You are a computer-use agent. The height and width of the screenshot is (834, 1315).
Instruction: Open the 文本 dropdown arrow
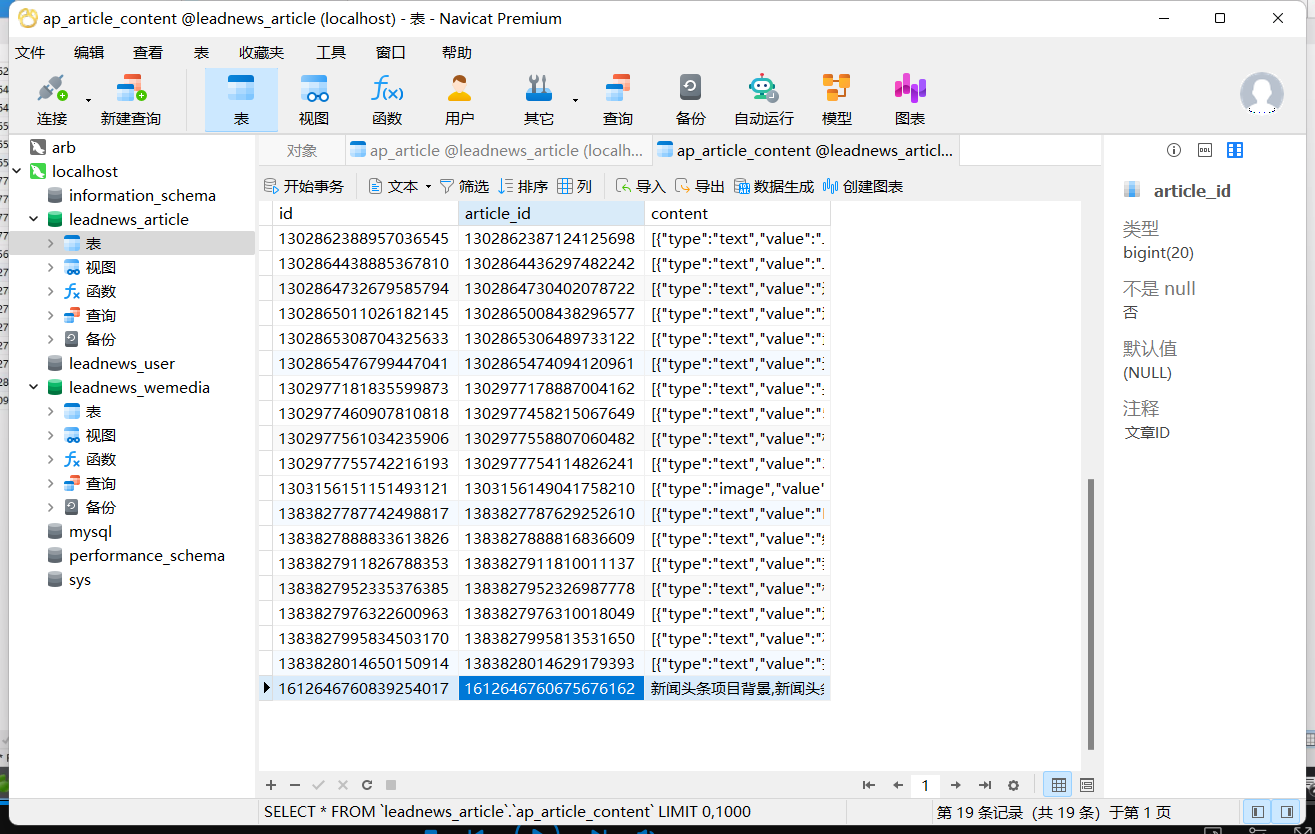pyautogui.click(x=428, y=187)
